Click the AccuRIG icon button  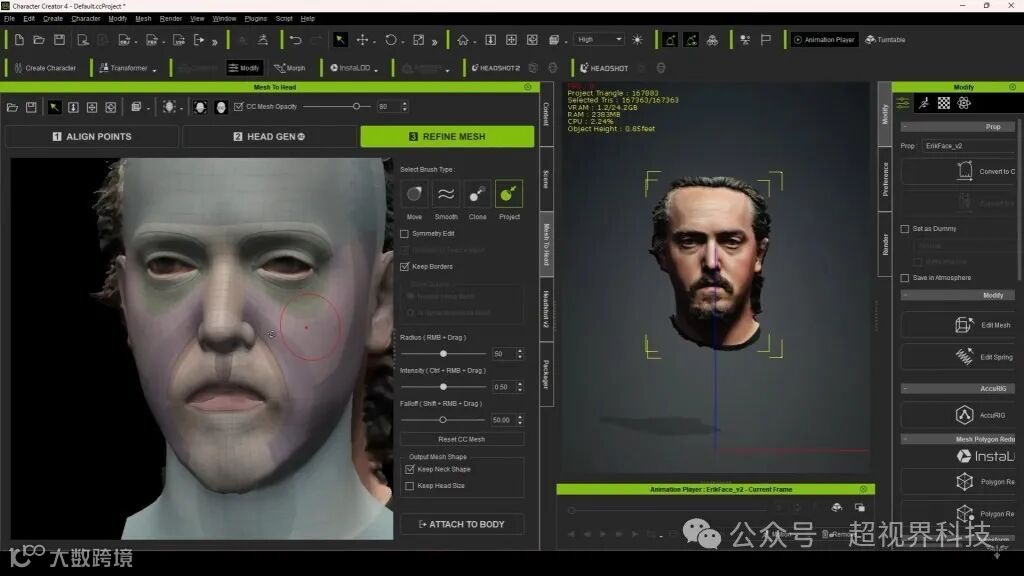[x=965, y=415]
